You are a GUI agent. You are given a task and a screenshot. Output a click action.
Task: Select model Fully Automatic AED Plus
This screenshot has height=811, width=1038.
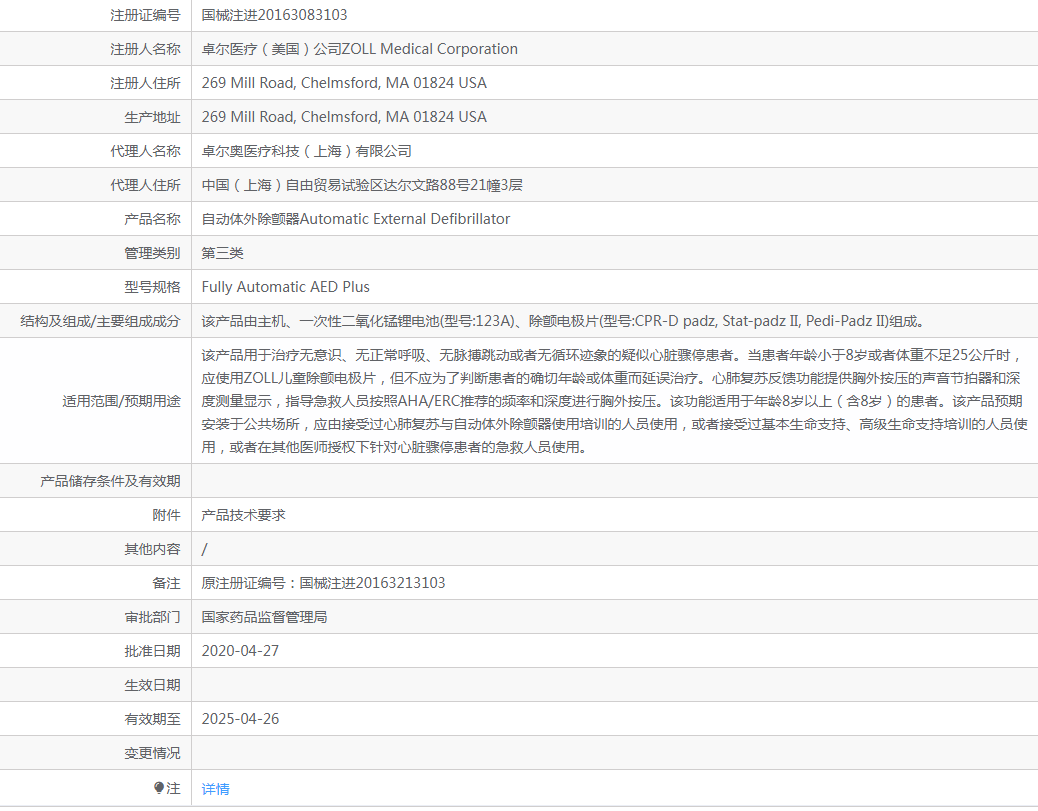[x=285, y=287]
